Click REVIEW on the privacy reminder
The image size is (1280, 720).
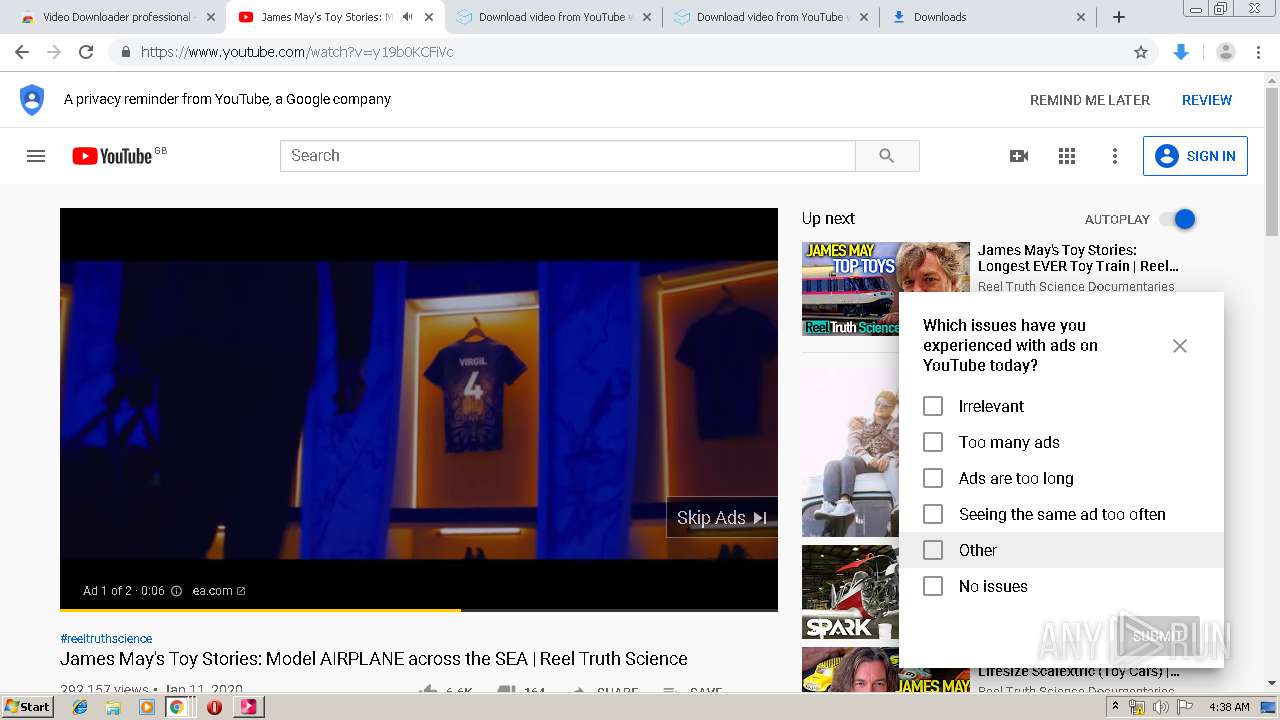pyautogui.click(x=1207, y=100)
